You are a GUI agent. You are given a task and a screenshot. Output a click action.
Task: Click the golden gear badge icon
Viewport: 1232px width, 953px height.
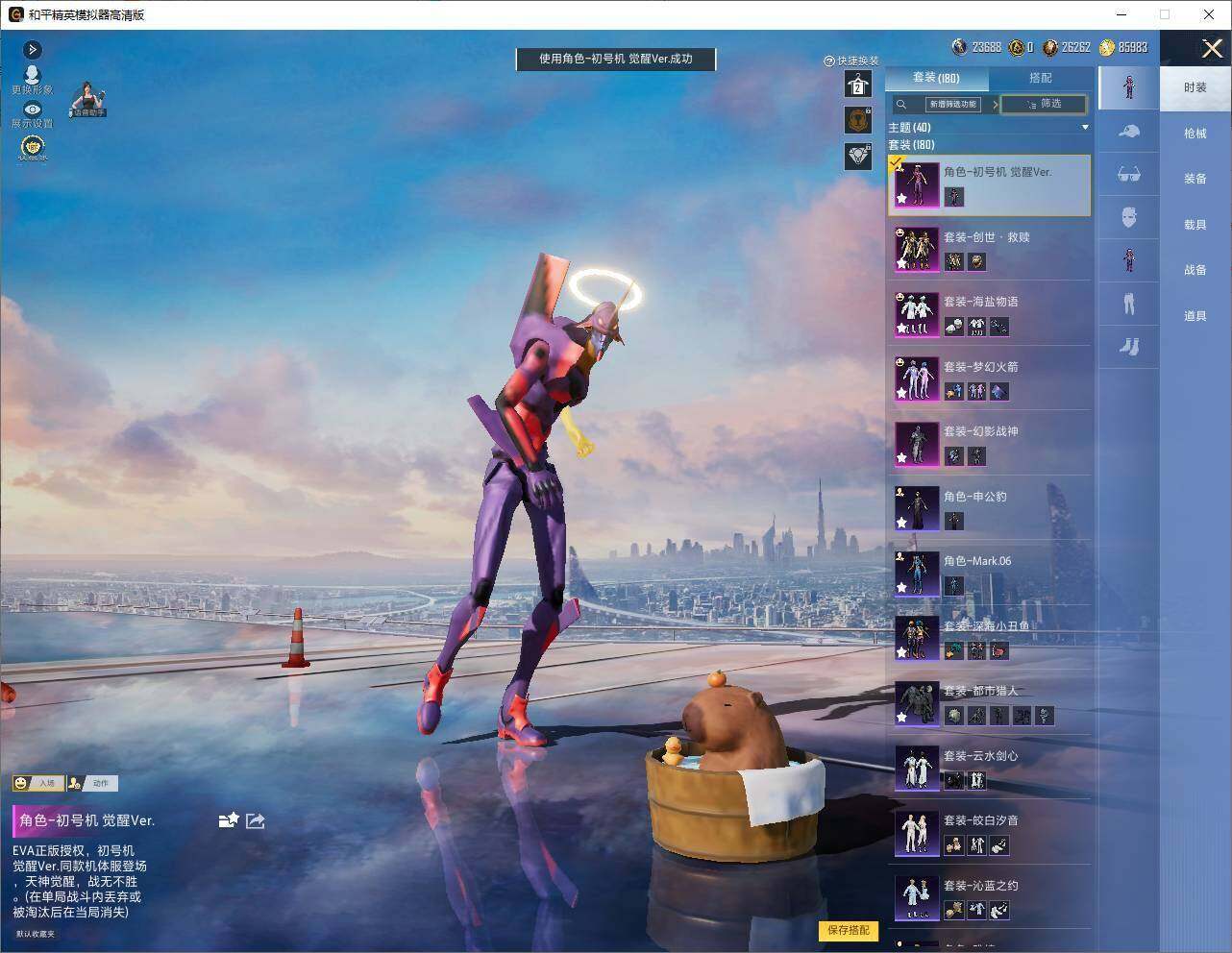(33, 147)
